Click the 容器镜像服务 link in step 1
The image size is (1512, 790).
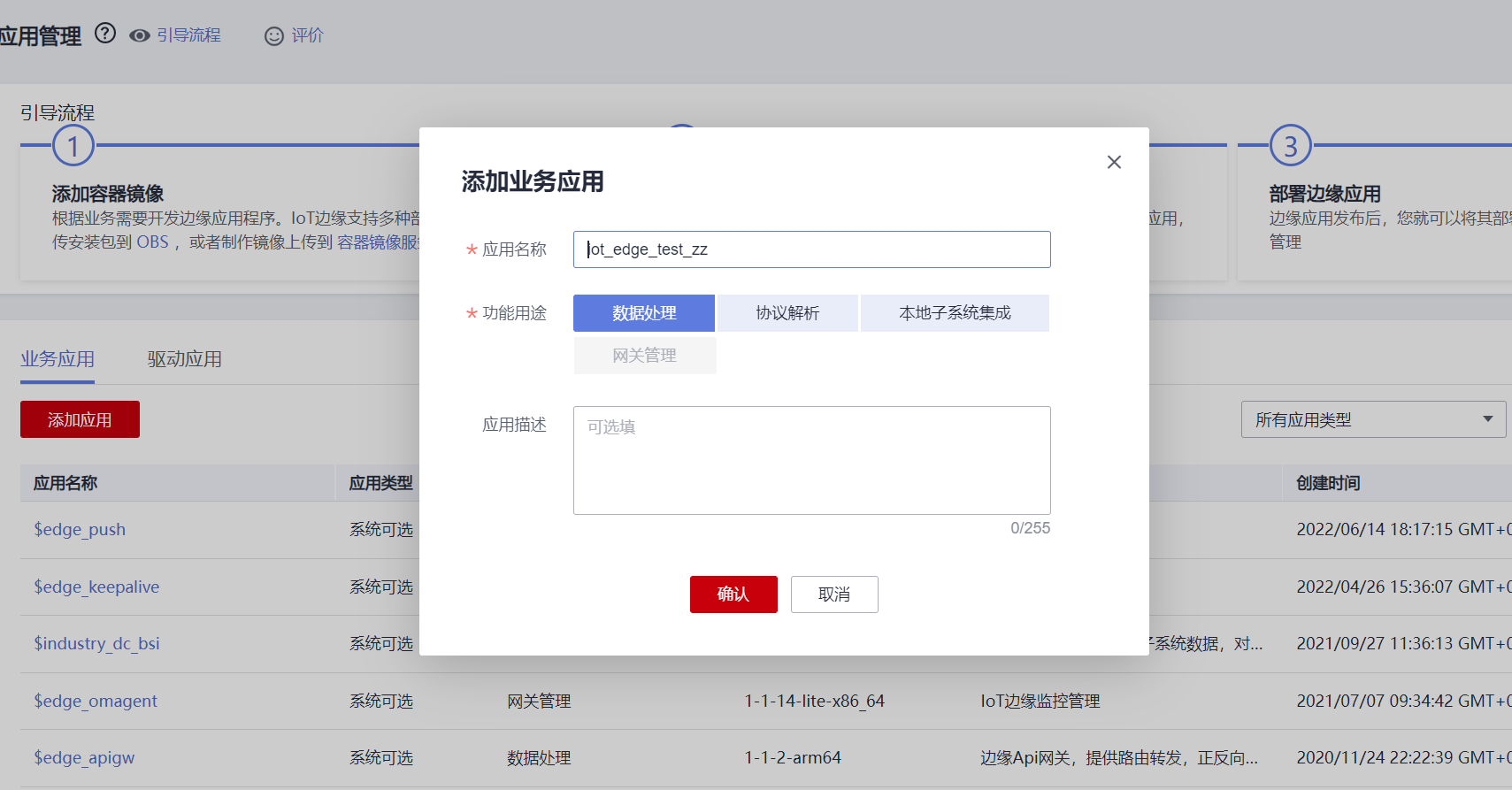379,242
